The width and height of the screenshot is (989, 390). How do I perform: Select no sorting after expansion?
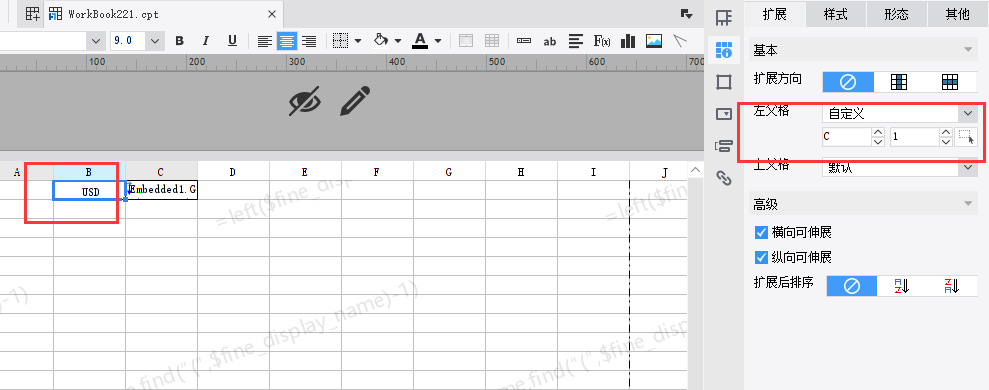pos(851,286)
